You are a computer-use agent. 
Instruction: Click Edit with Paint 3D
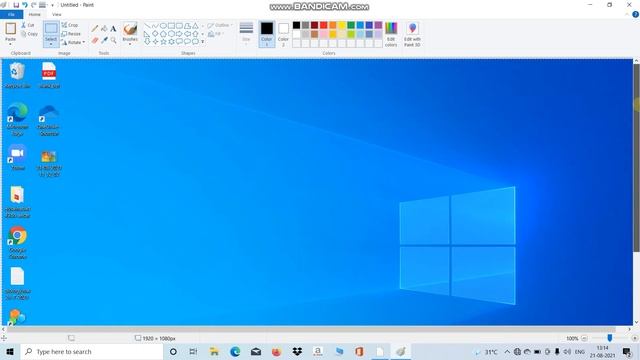tap(412, 34)
